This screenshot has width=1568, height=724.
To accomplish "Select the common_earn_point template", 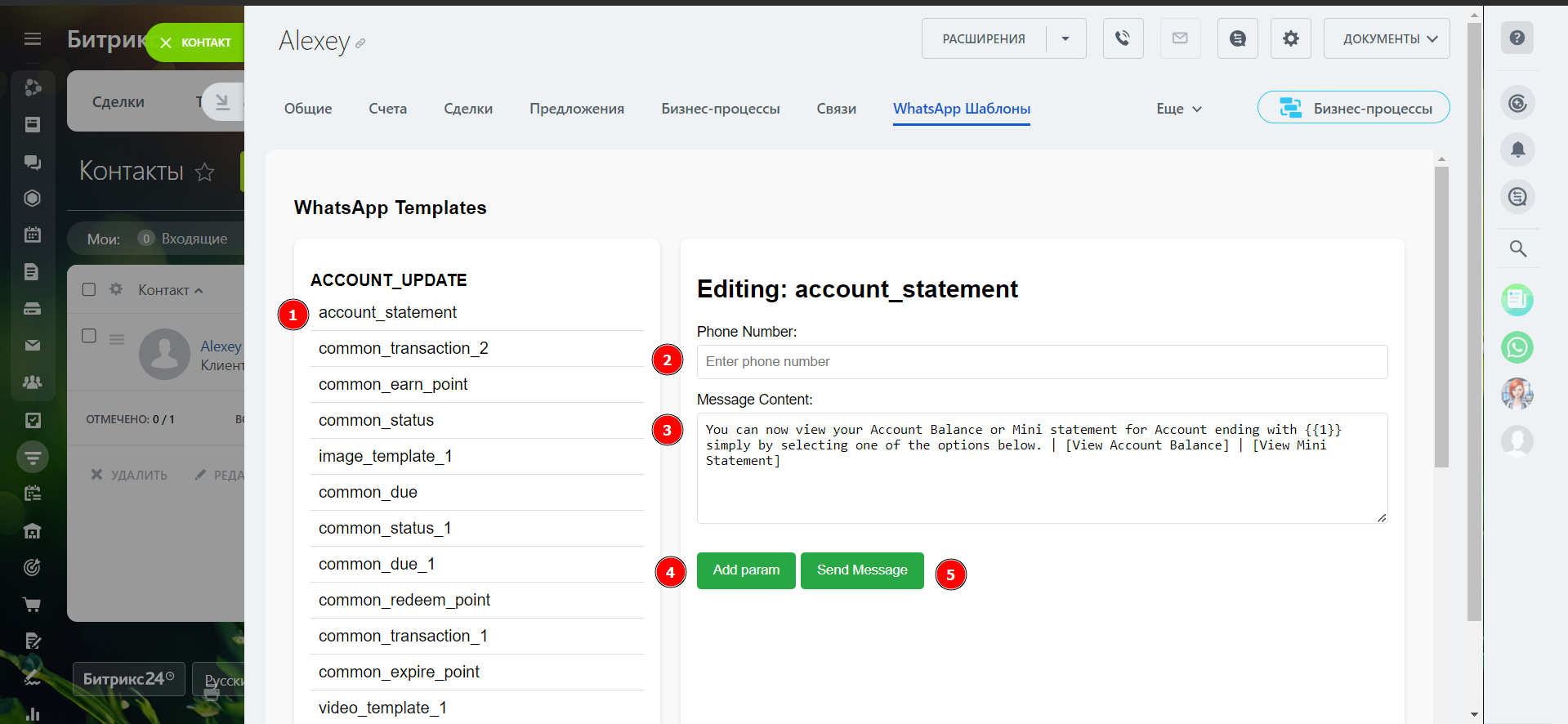I will 393,384.
